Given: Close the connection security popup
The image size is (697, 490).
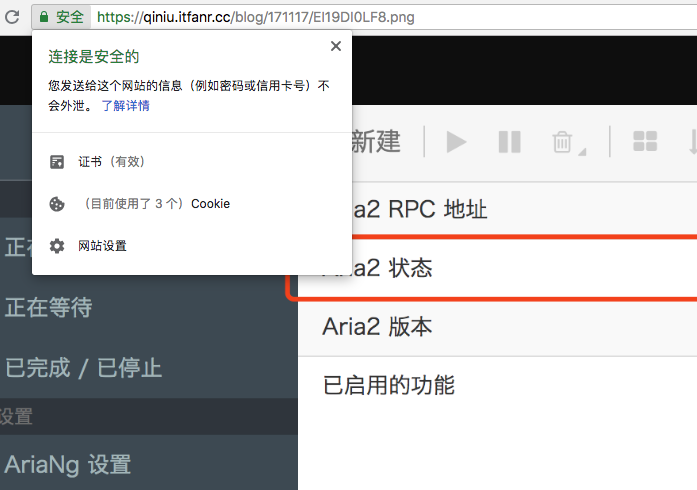Looking at the screenshot, I should click(336, 46).
